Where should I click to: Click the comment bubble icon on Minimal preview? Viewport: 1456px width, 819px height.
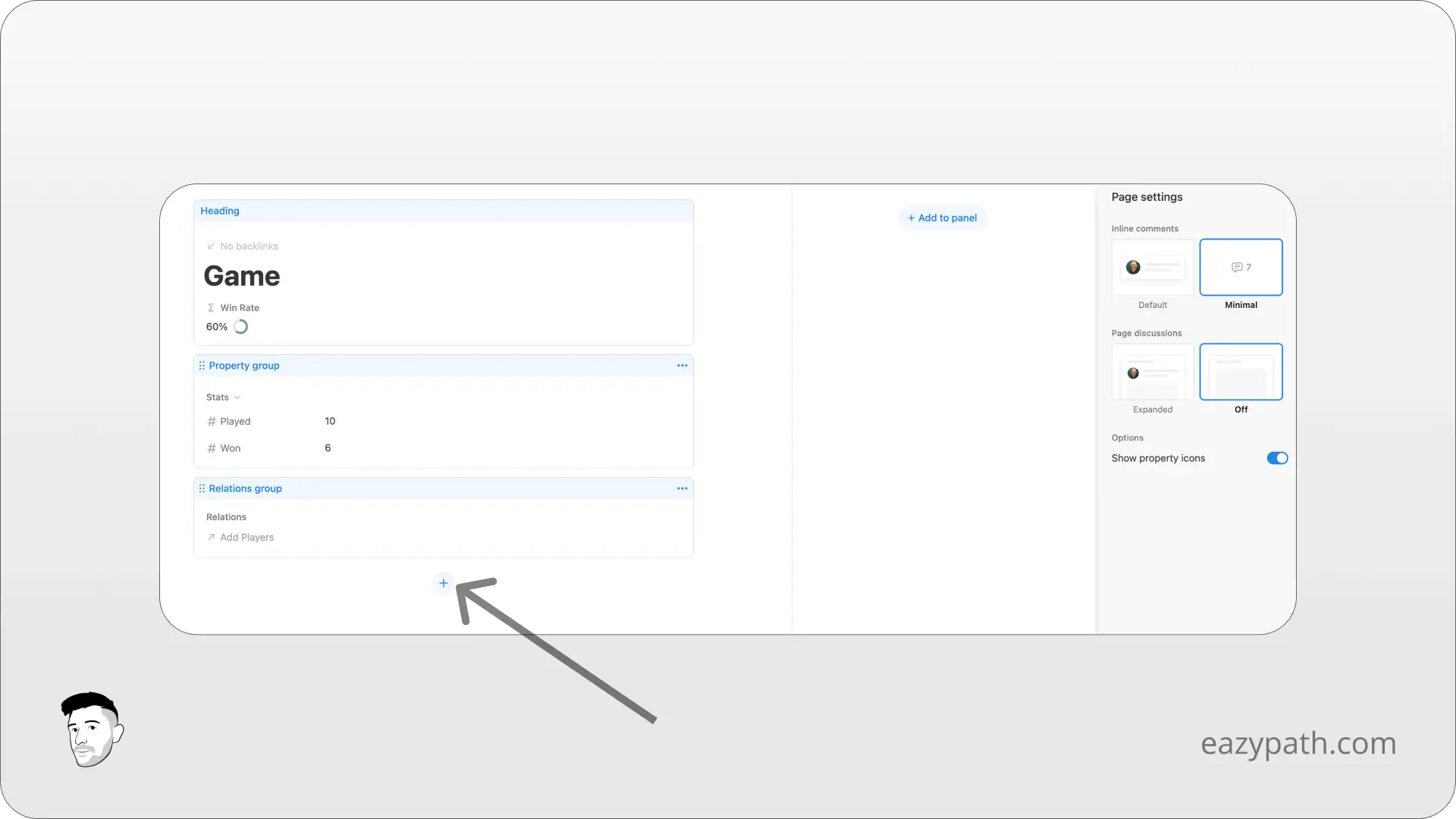tap(1237, 266)
